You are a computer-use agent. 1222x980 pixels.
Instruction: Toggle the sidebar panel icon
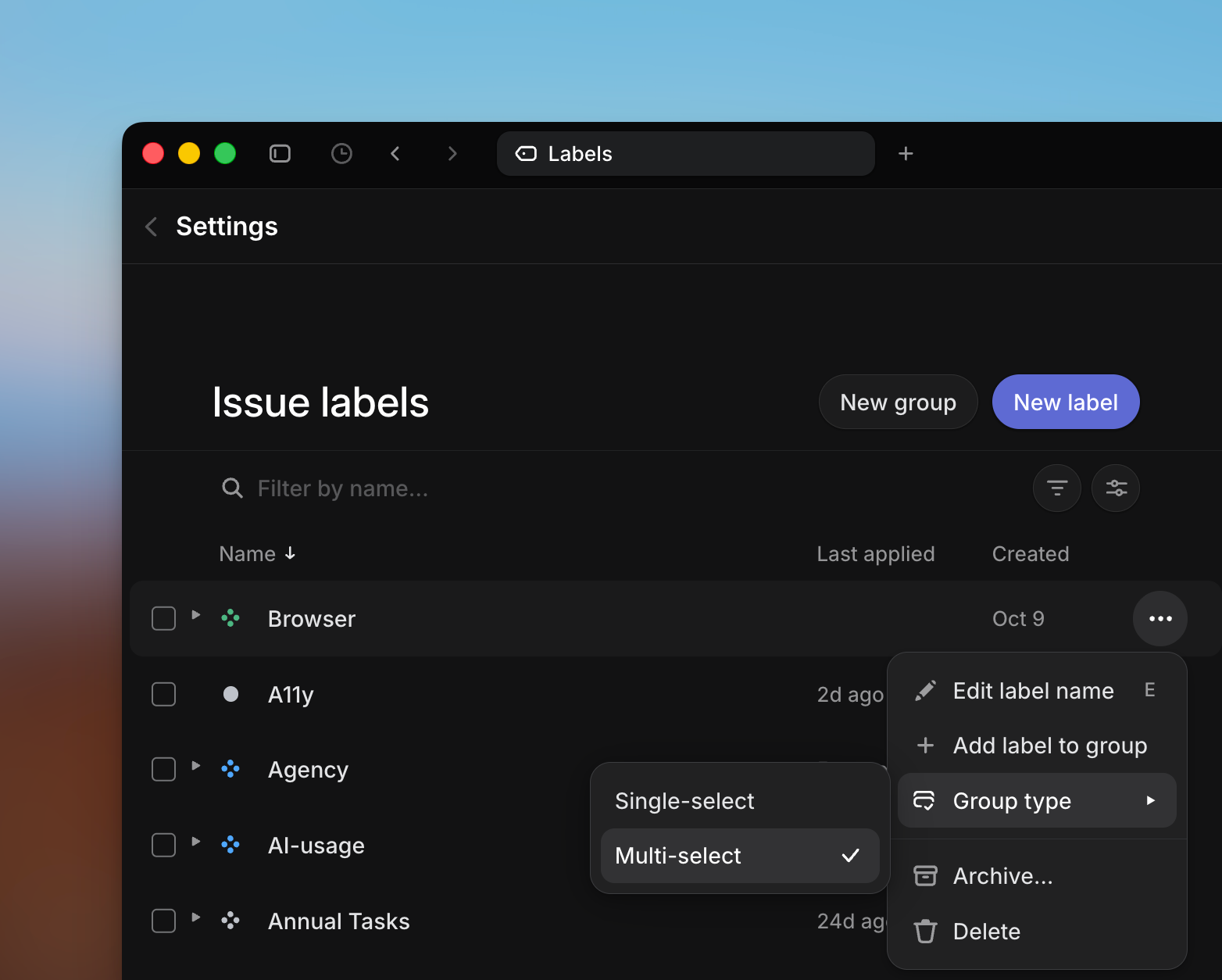pos(280,154)
